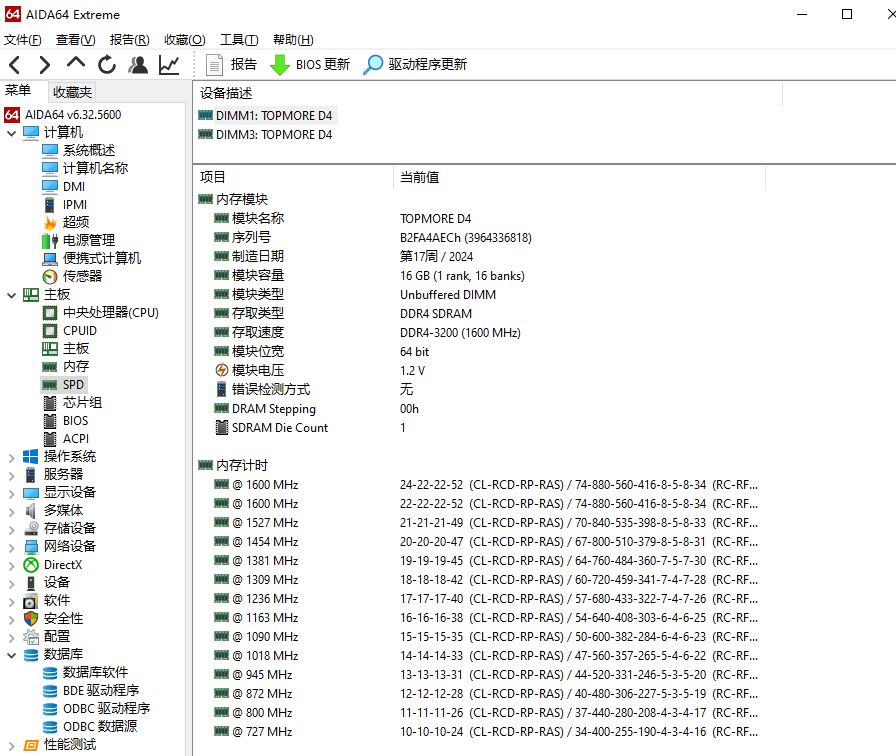The height and width of the screenshot is (756, 896).
Task: Expand the 性能测试 tree node
Action: tap(11, 745)
